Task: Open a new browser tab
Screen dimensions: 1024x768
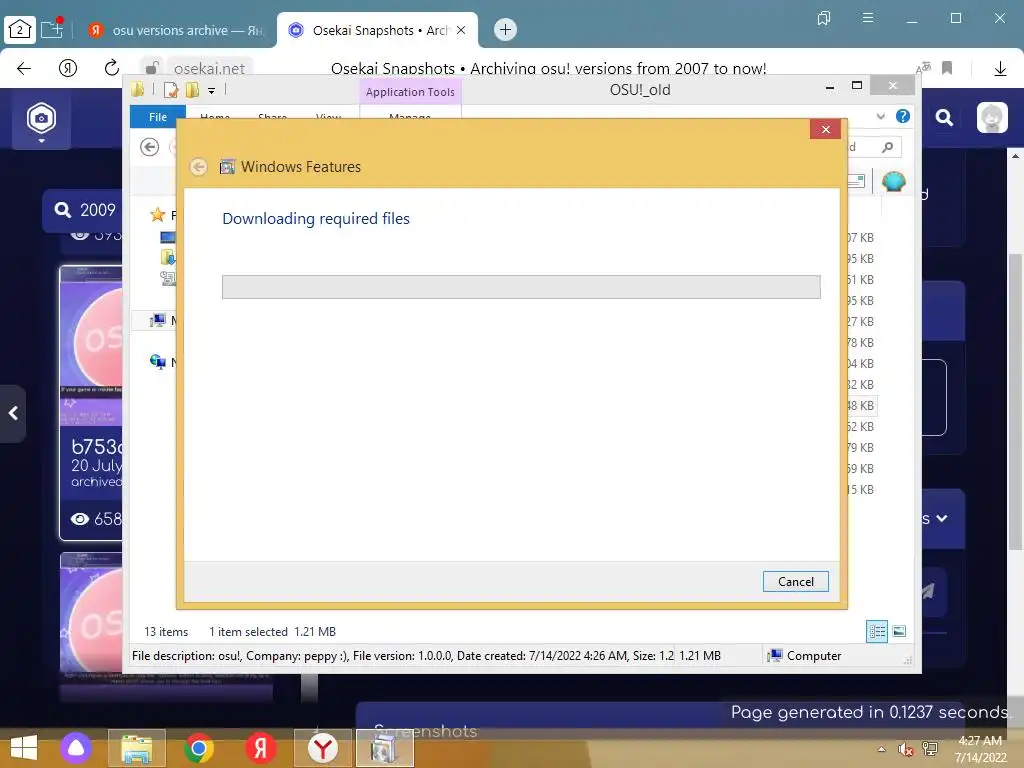Action: coord(505,29)
